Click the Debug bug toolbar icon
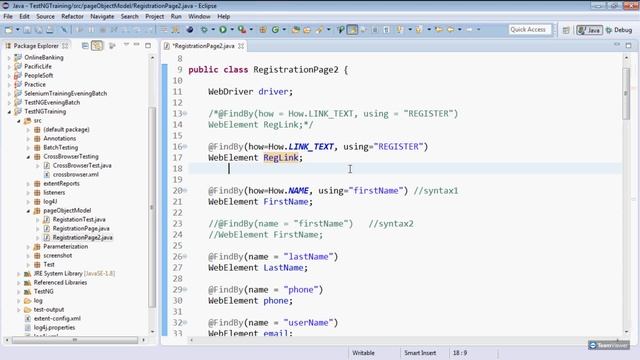640x360 pixels. coord(204,30)
